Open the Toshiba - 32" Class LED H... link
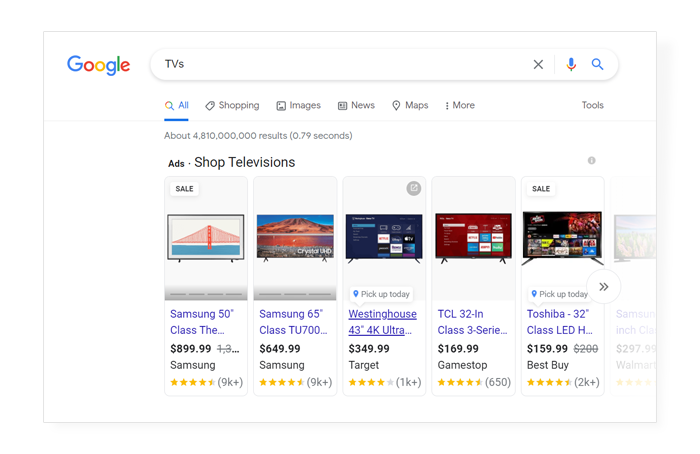 coord(560,322)
